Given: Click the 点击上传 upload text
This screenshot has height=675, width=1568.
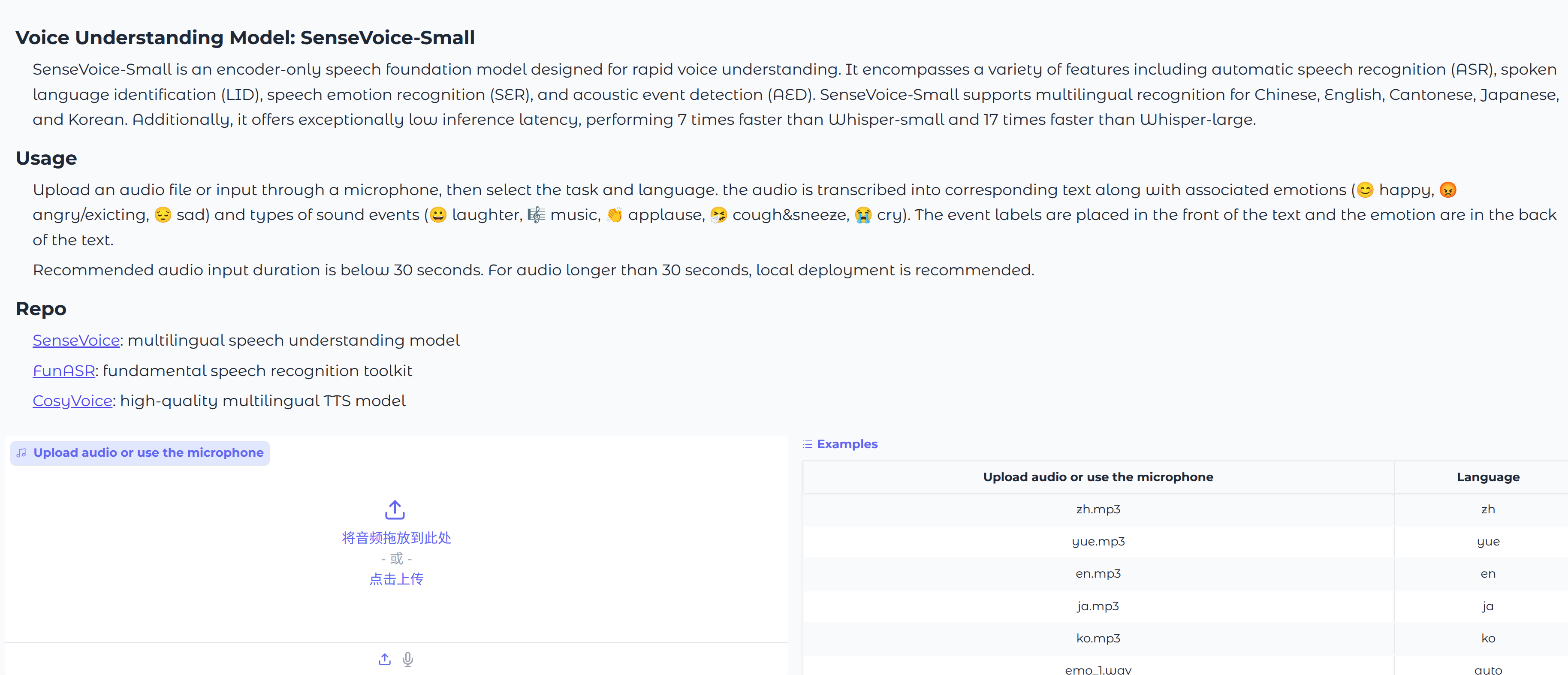Looking at the screenshot, I should tap(396, 579).
